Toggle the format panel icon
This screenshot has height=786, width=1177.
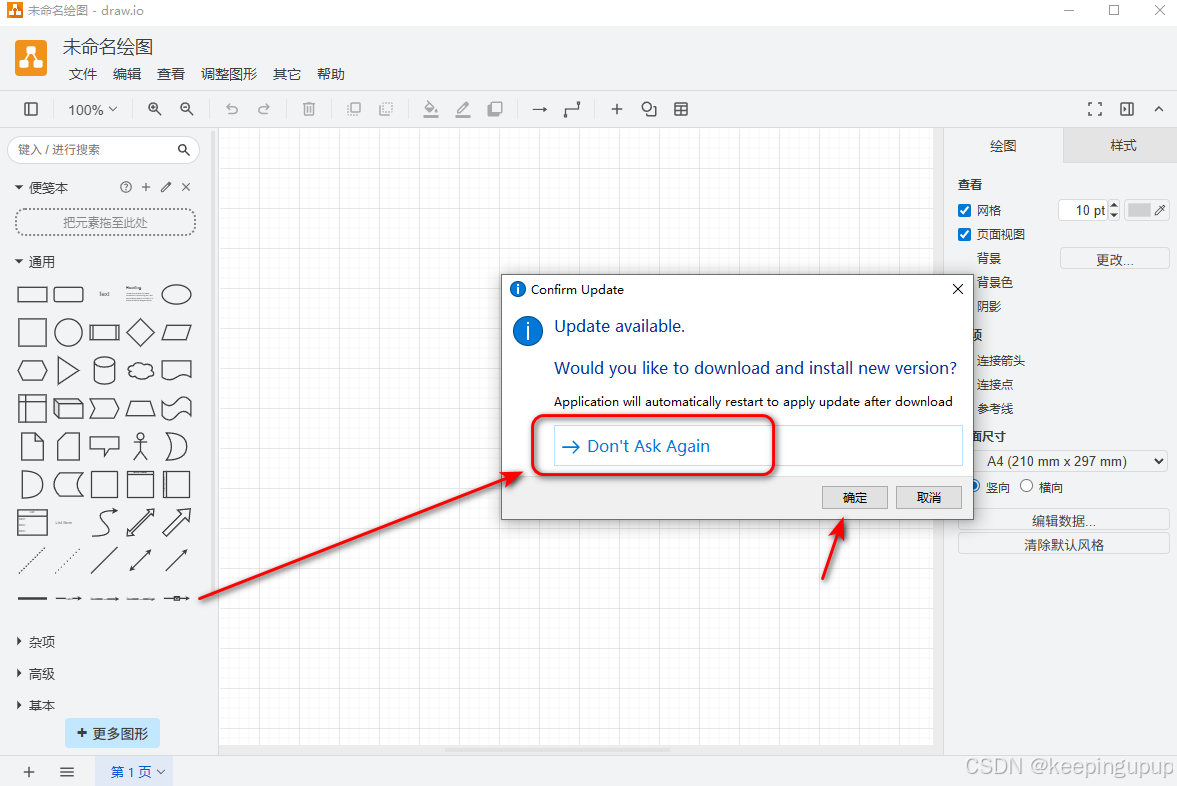tap(1127, 110)
